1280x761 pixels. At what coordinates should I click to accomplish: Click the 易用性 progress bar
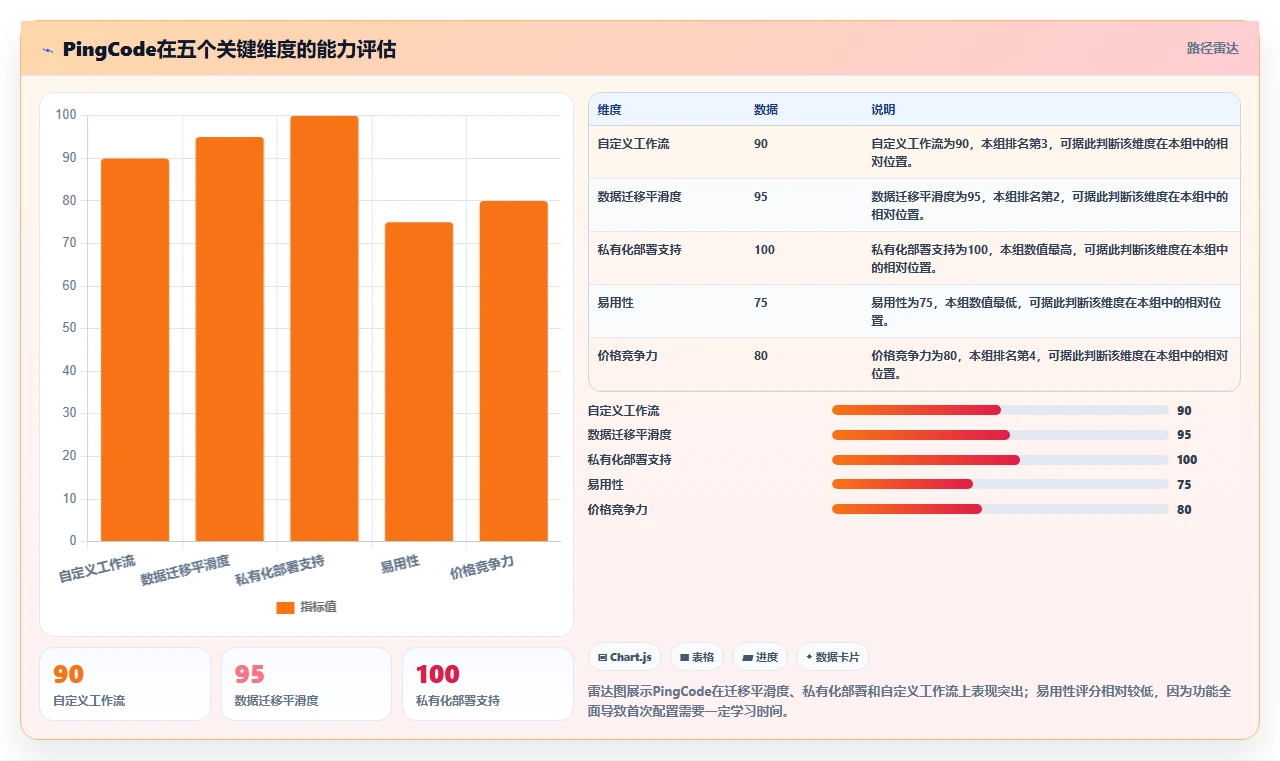[1000, 484]
